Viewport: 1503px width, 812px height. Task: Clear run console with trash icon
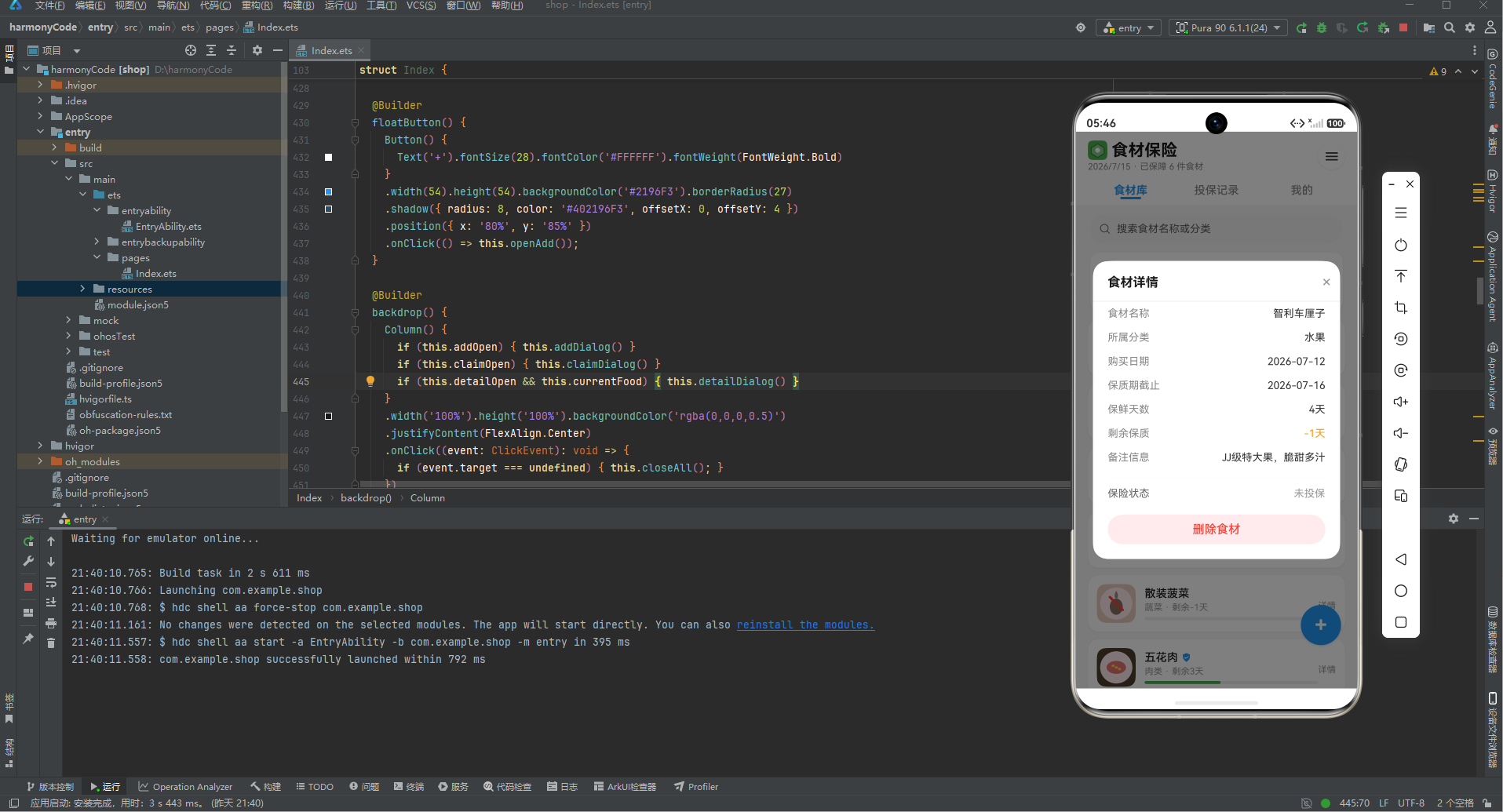(x=51, y=643)
